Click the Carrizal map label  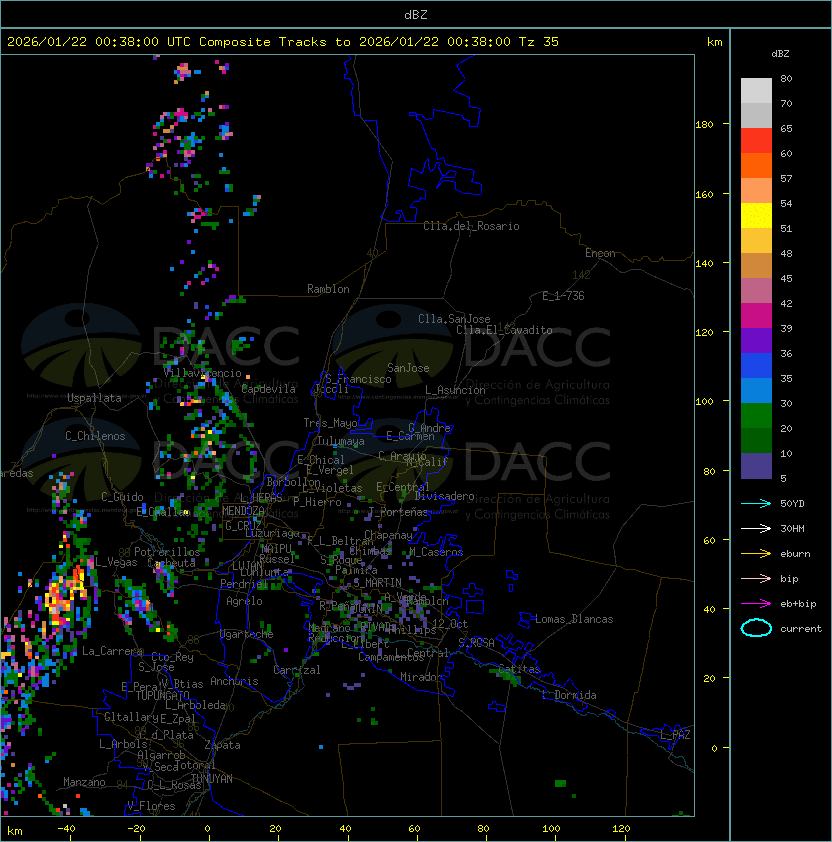pos(297,670)
